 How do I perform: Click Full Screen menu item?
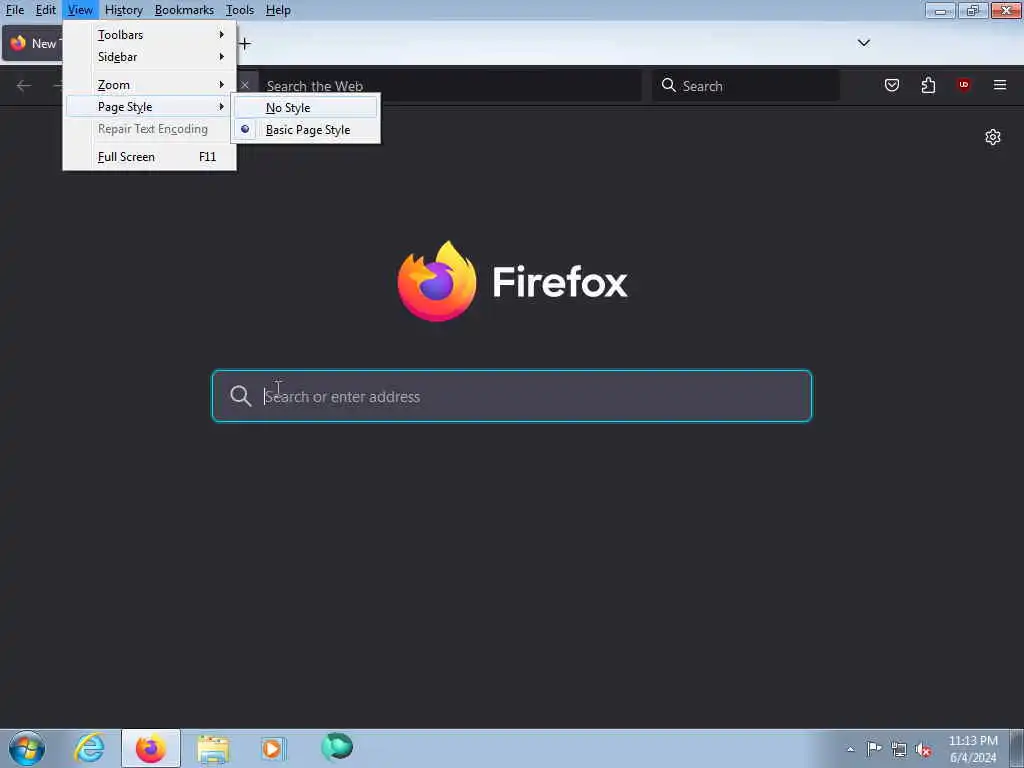[150, 157]
